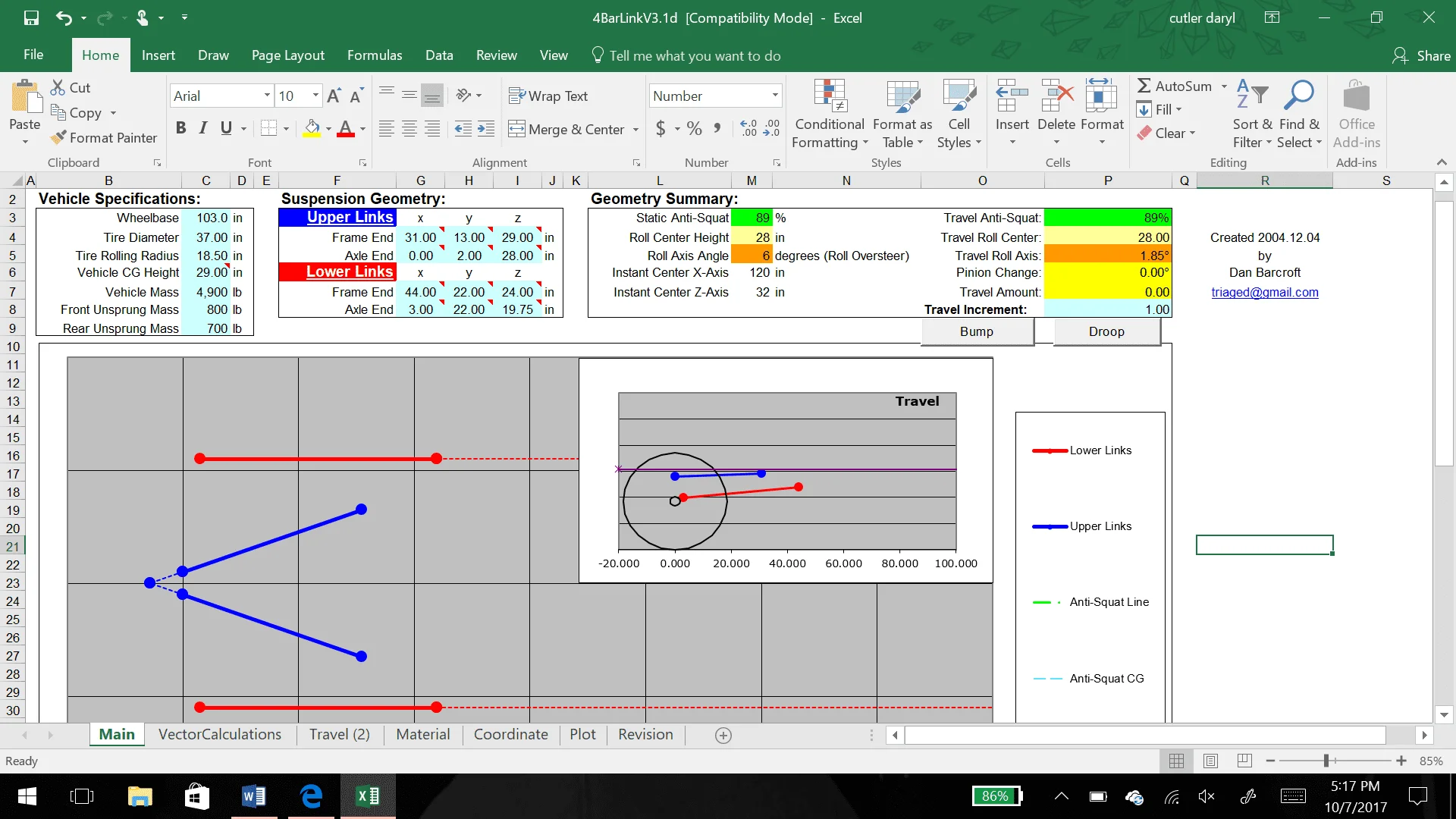The height and width of the screenshot is (819, 1456).
Task: Toggle Bold formatting
Action: [x=180, y=128]
